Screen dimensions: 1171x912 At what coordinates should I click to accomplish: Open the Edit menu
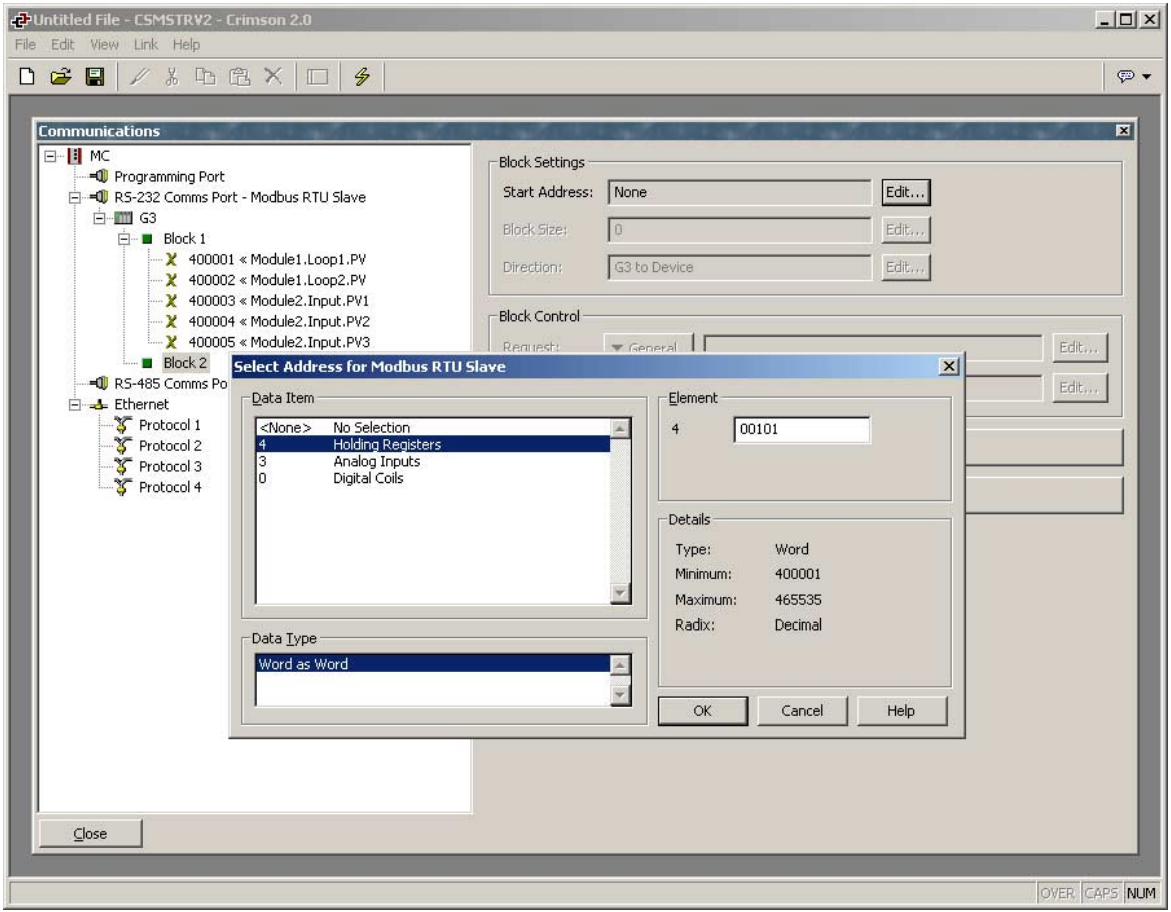(63, 45)
